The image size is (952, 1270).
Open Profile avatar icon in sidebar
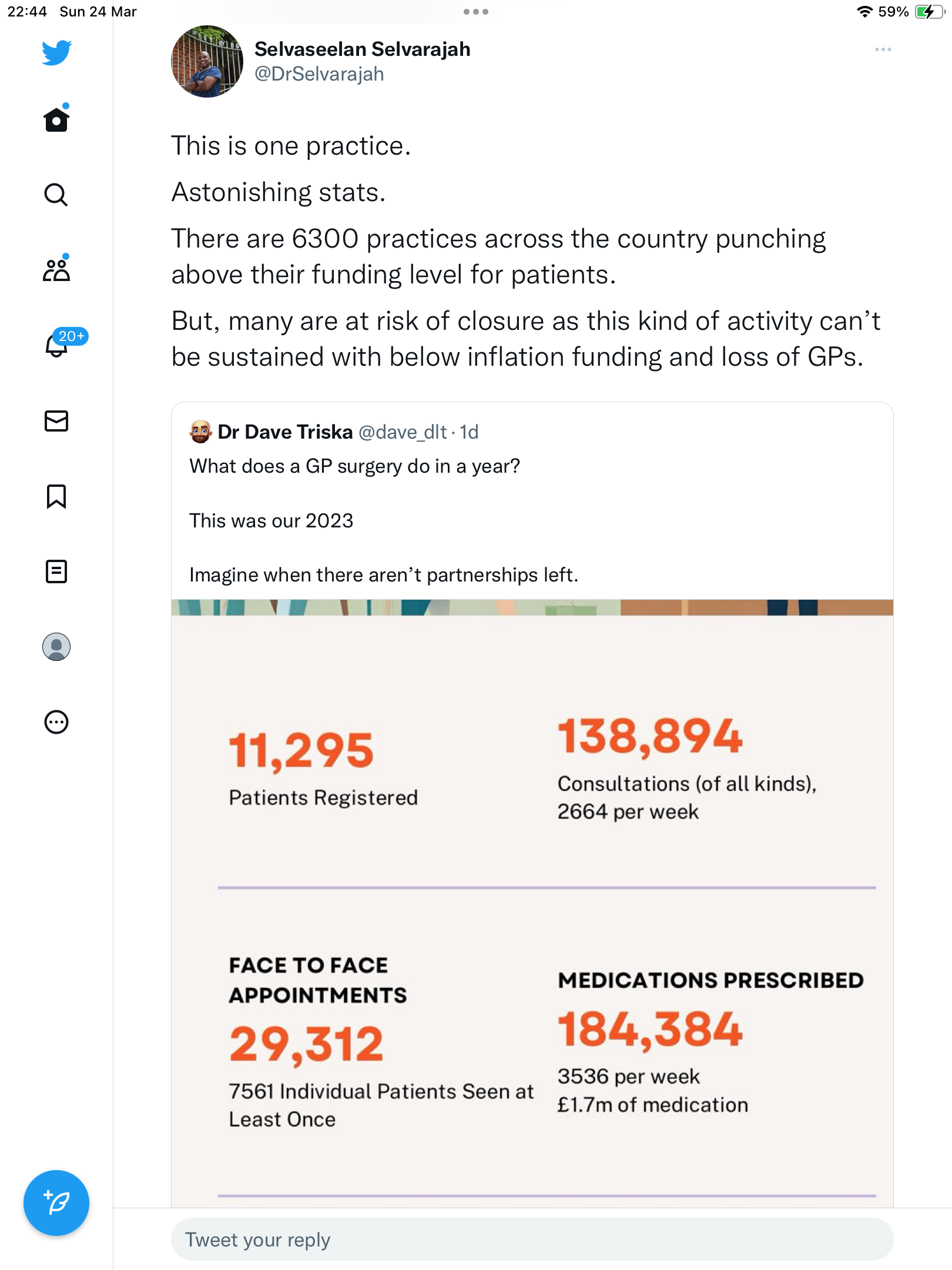(x=56, y=647)
